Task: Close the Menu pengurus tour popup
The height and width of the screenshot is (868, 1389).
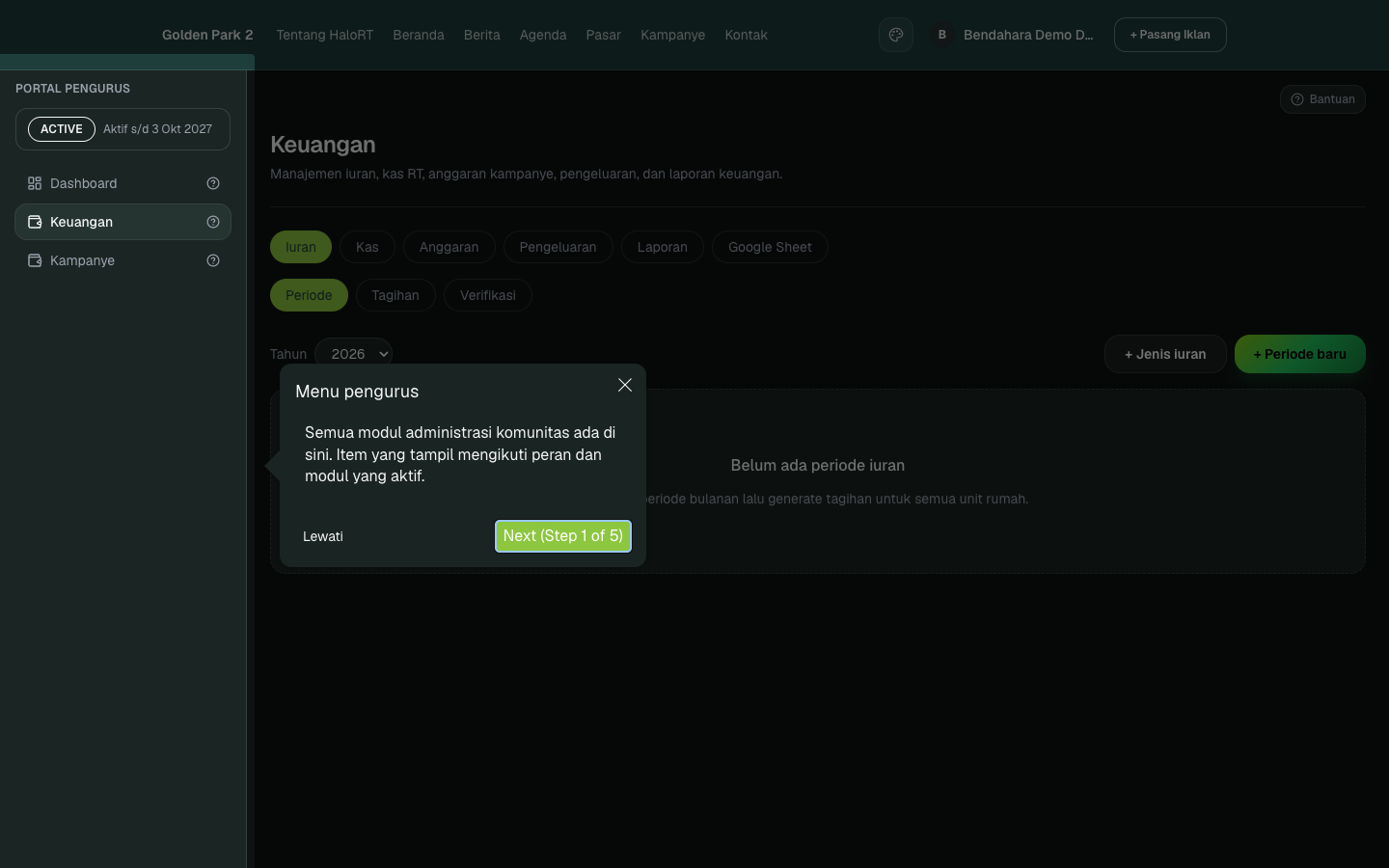Action: [x=625, y=385]
